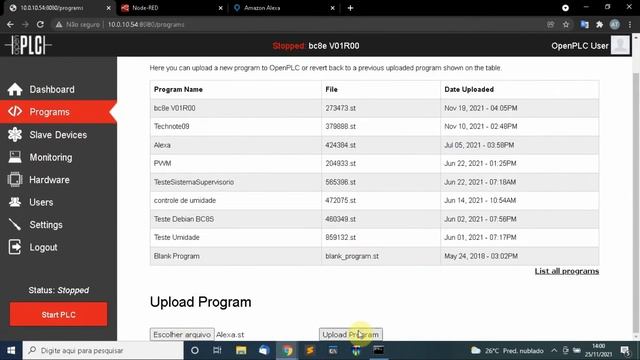
Task: Select the Alexa program row
Action: pos(374,145)
